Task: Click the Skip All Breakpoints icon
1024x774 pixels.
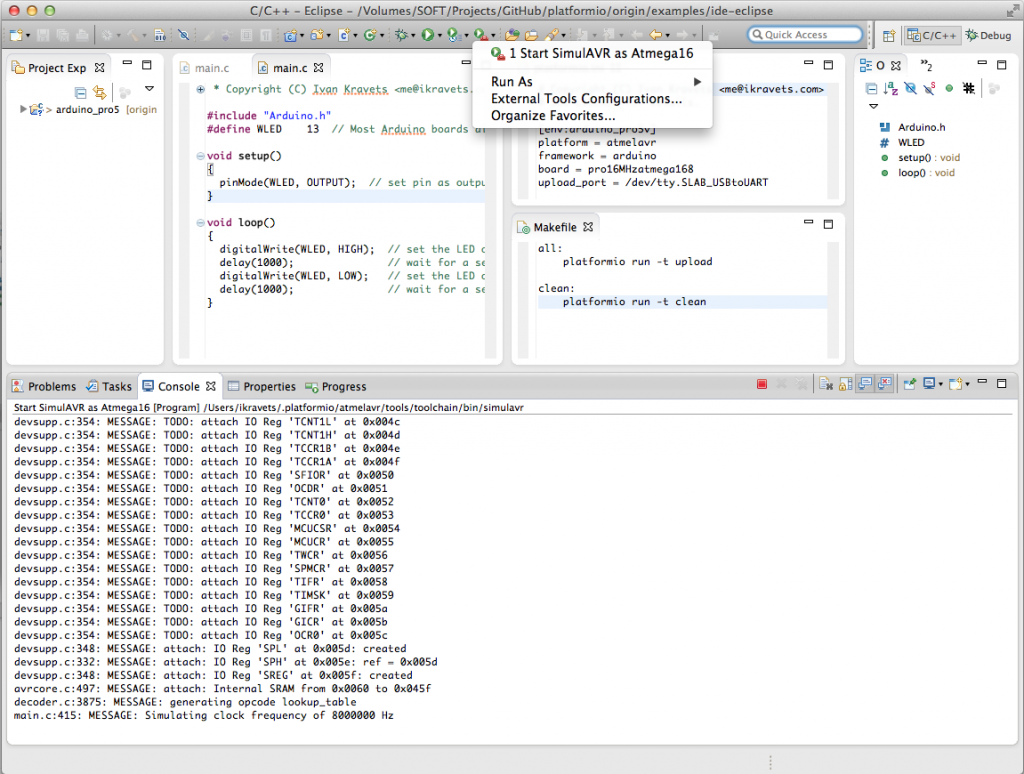Action: [184, 35]
